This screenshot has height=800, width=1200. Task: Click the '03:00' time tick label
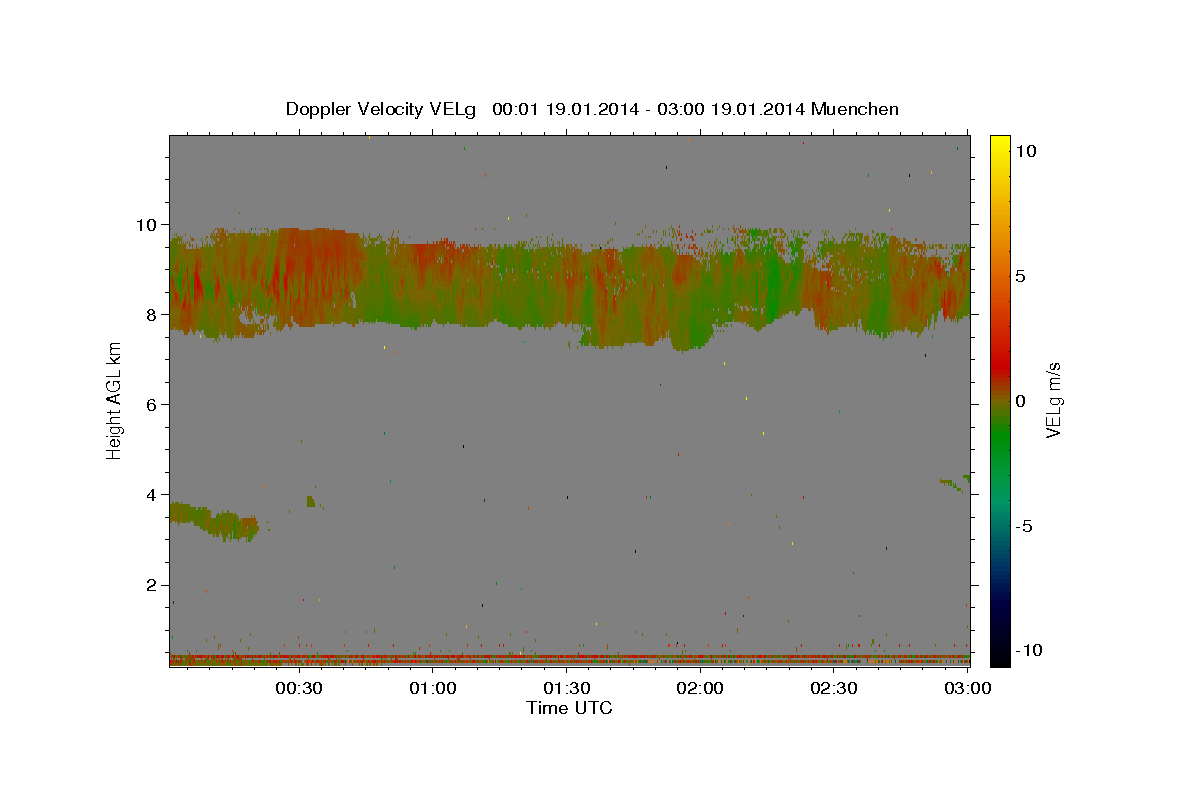(x=968, y=689)
